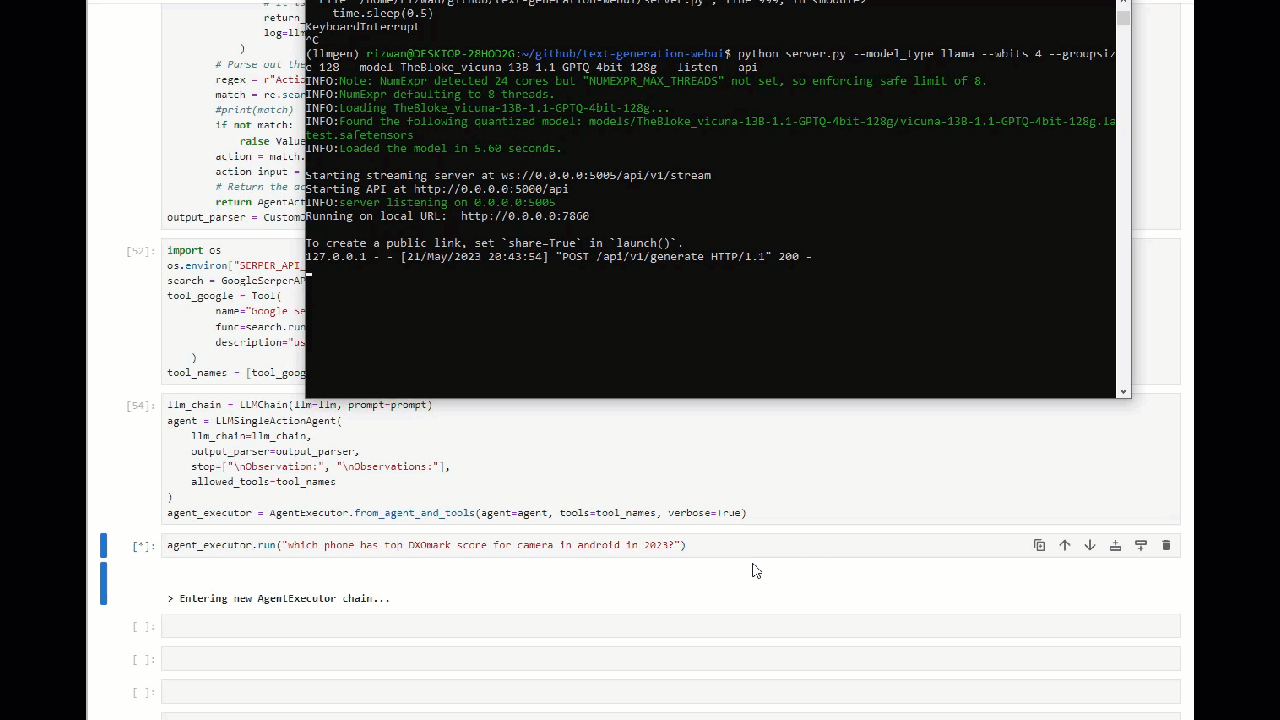Click the 'Entering new AgentExecutor chain...' output line
The image size is (1280, 720).
click(x=279, y=598)
